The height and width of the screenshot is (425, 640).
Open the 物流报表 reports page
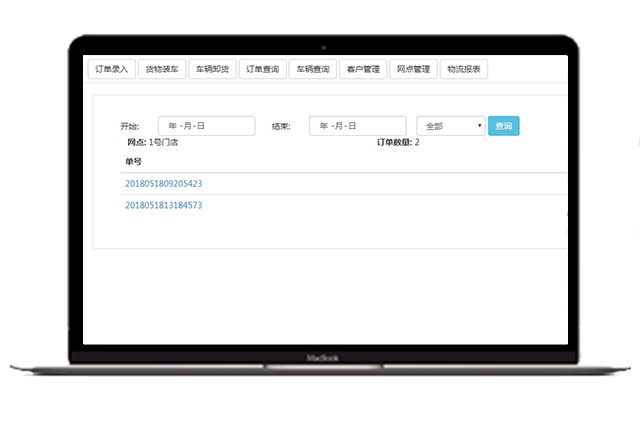tap(464, 70)
